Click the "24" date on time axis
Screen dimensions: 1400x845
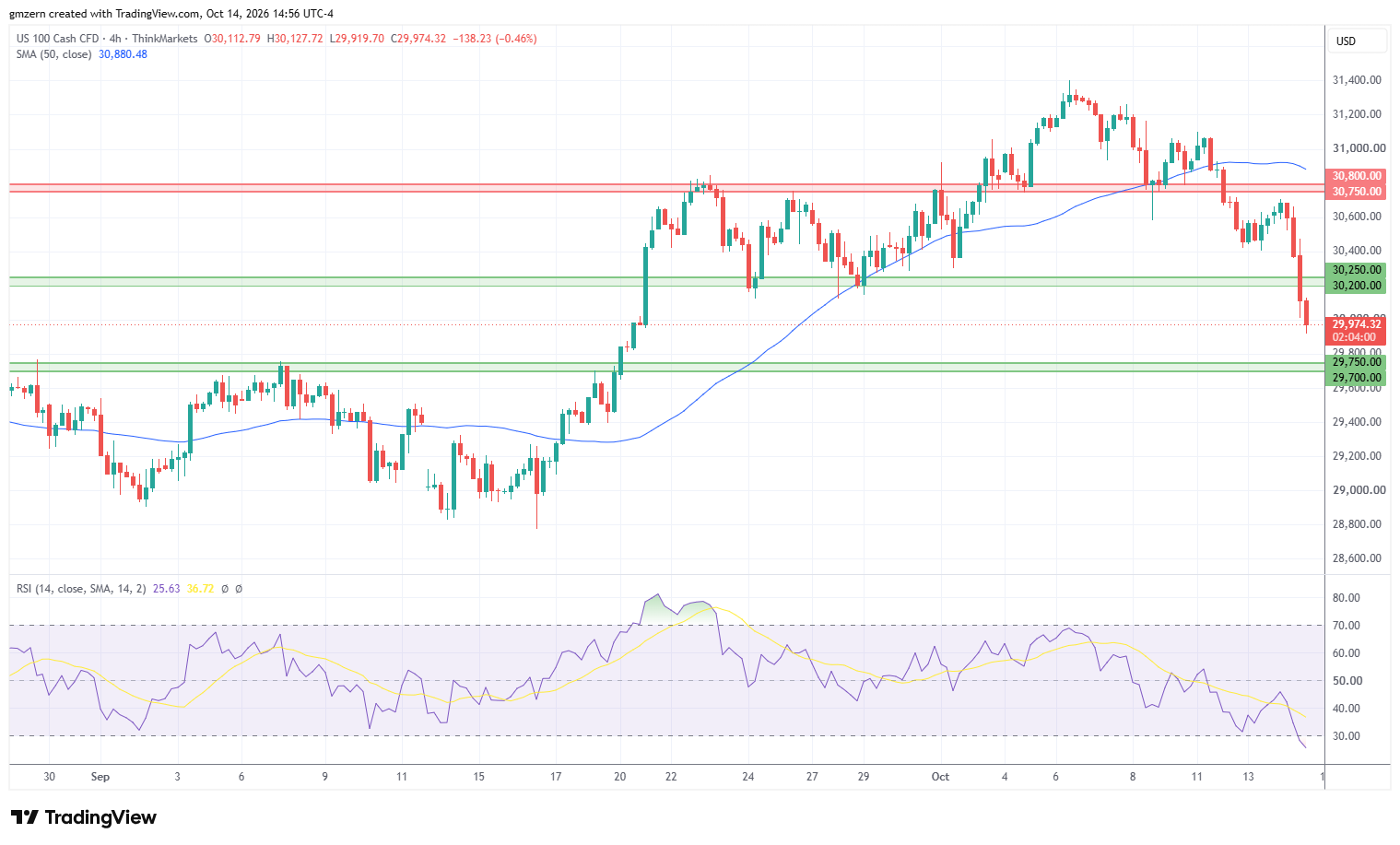tap(748, 777)
